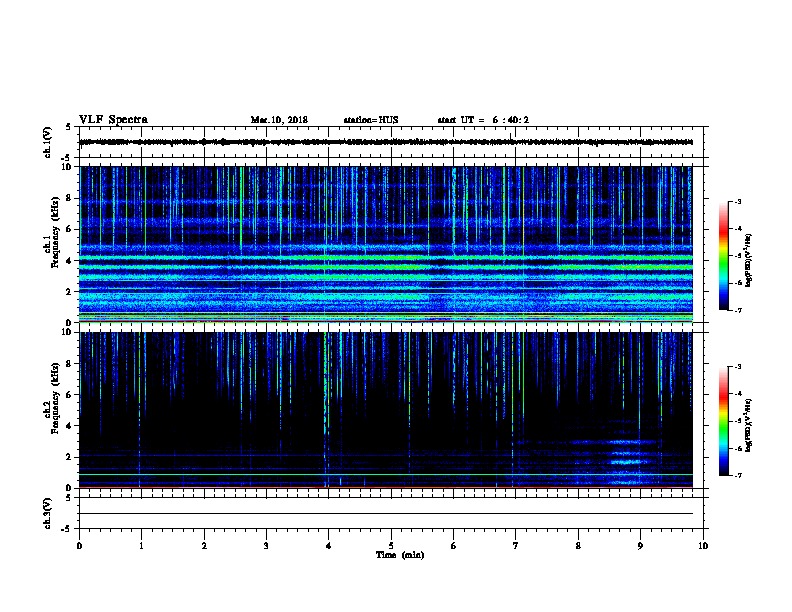Click the "4" kHz tick of ch.1 spectrogram
Image resolution: width=792 pixels, height=612 pixels.
(x=69, y=261)
